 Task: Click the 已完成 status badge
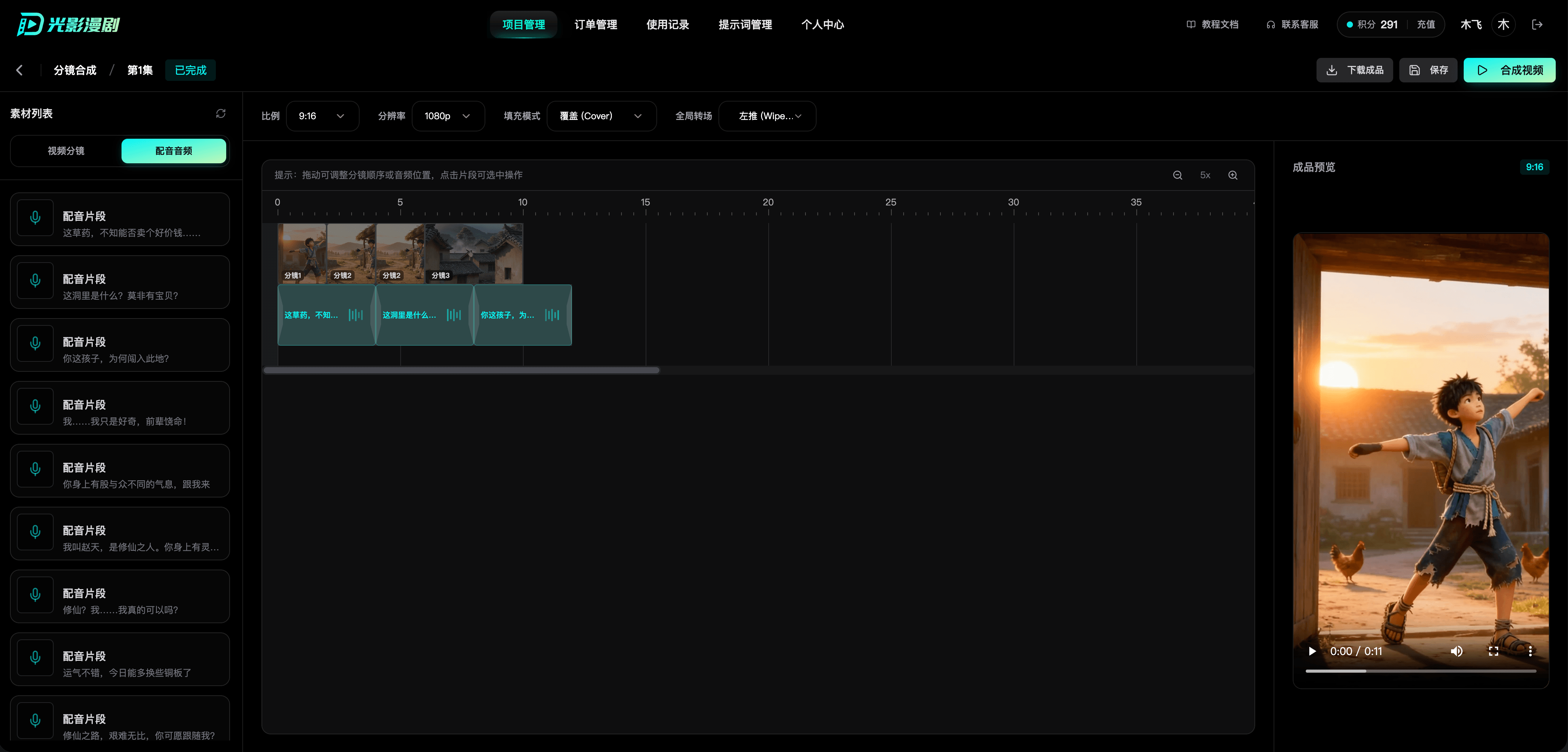click(191, 70)
